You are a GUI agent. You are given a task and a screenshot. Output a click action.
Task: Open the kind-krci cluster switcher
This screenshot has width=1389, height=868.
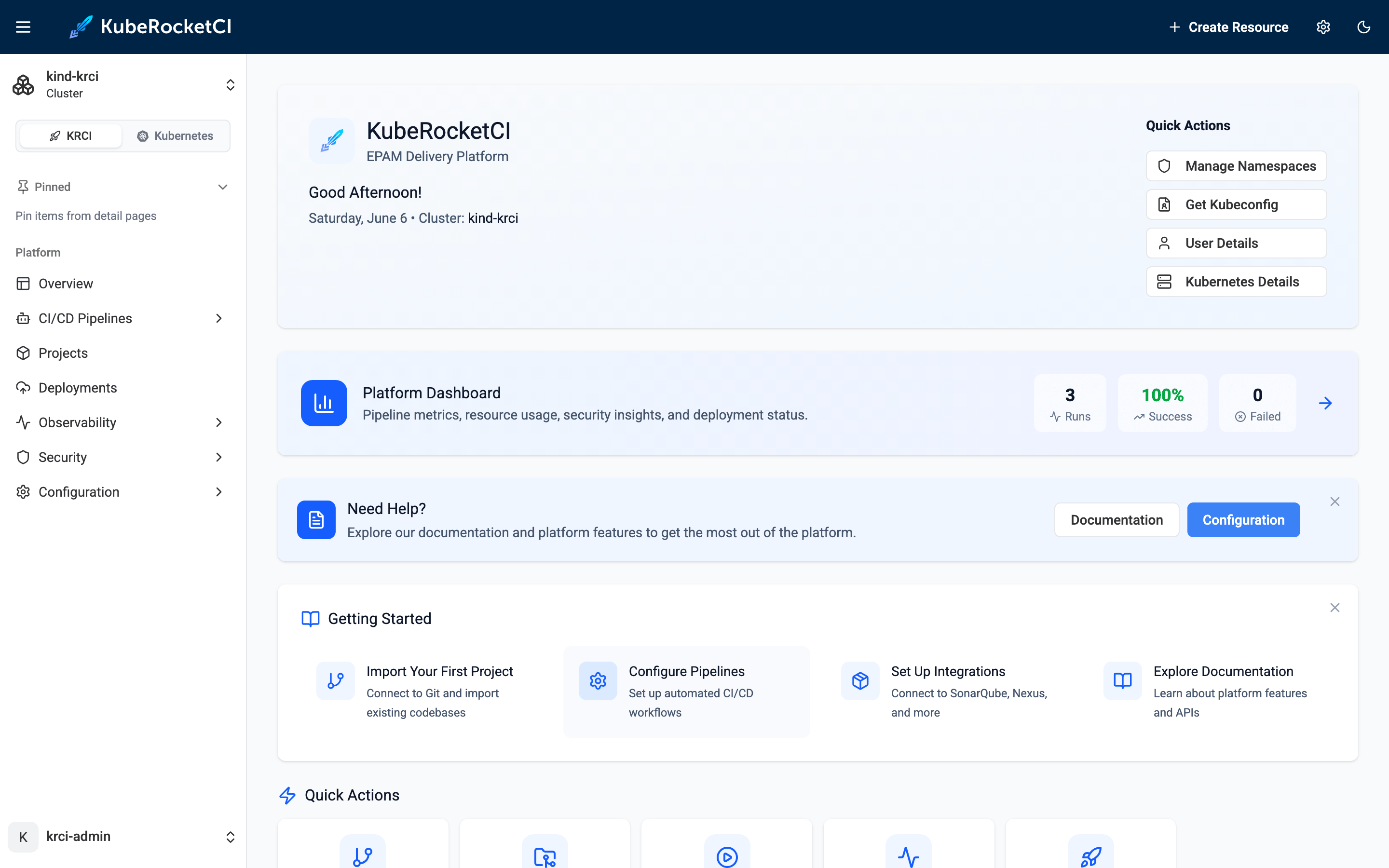click(123, 85)
